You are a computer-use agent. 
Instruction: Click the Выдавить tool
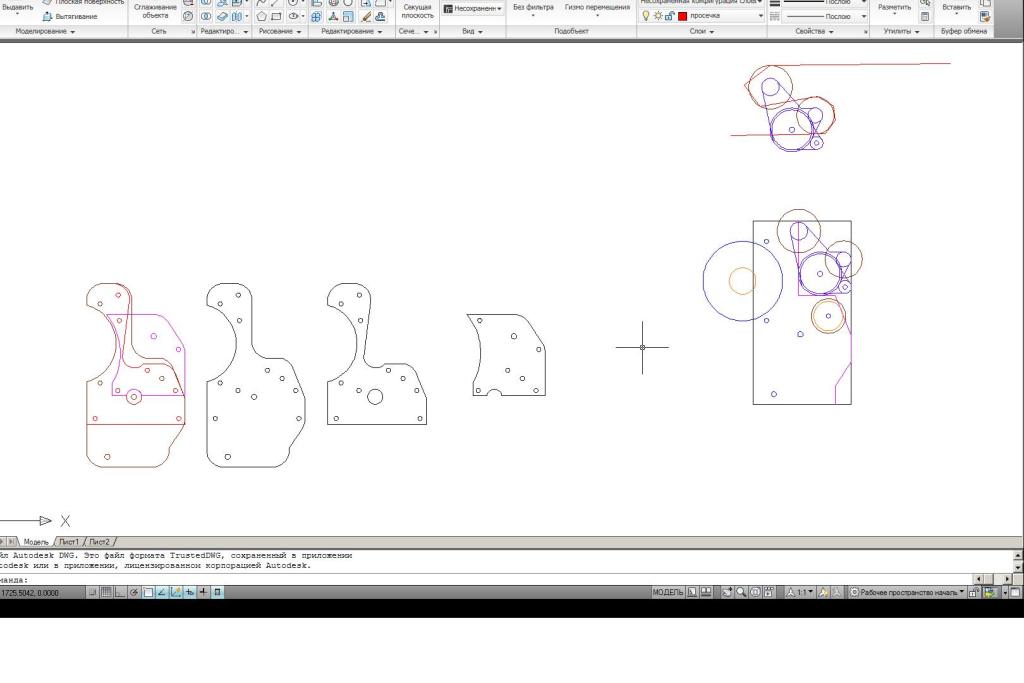click(18, 8)
